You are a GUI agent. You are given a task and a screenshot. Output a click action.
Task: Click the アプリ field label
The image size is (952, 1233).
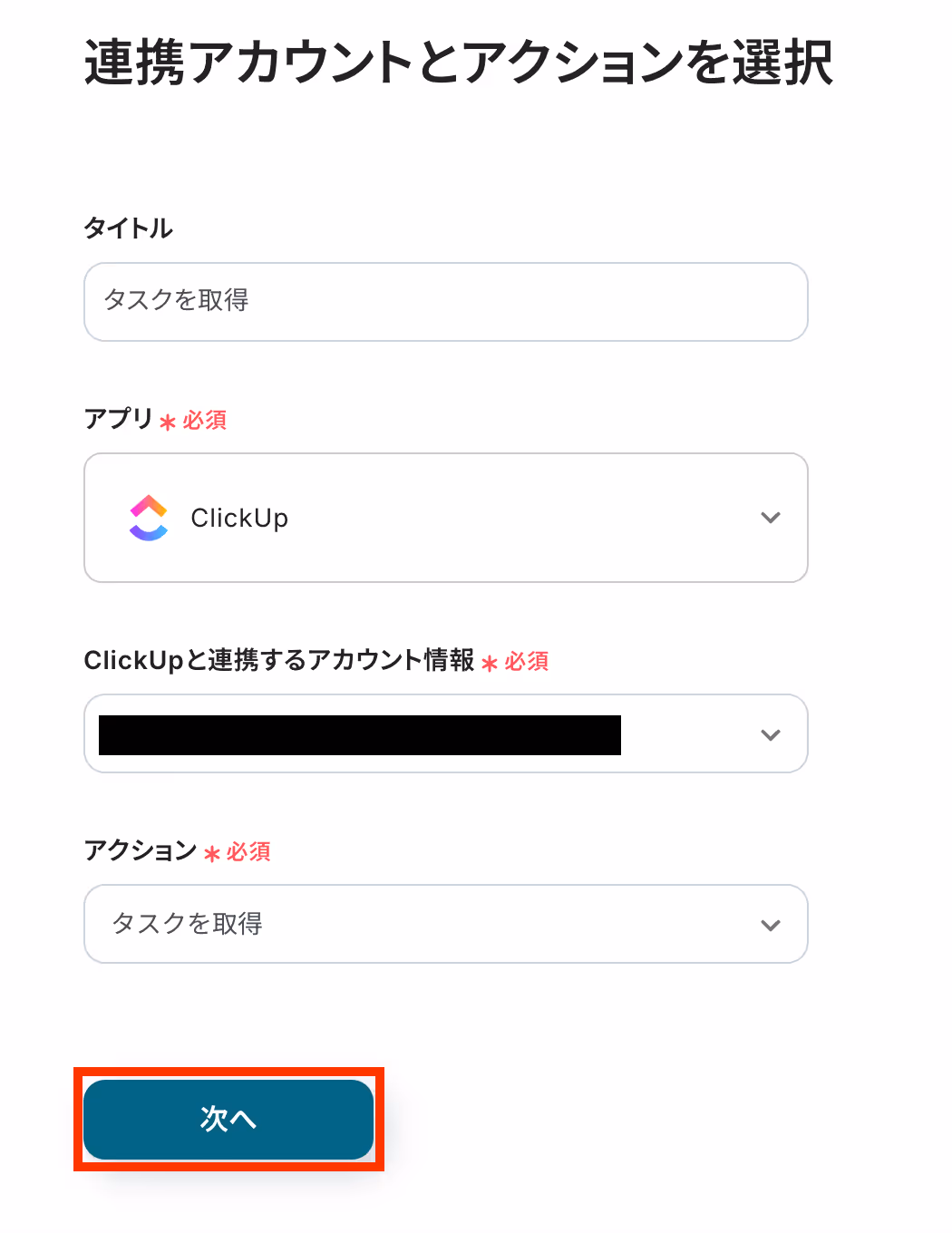119,418
